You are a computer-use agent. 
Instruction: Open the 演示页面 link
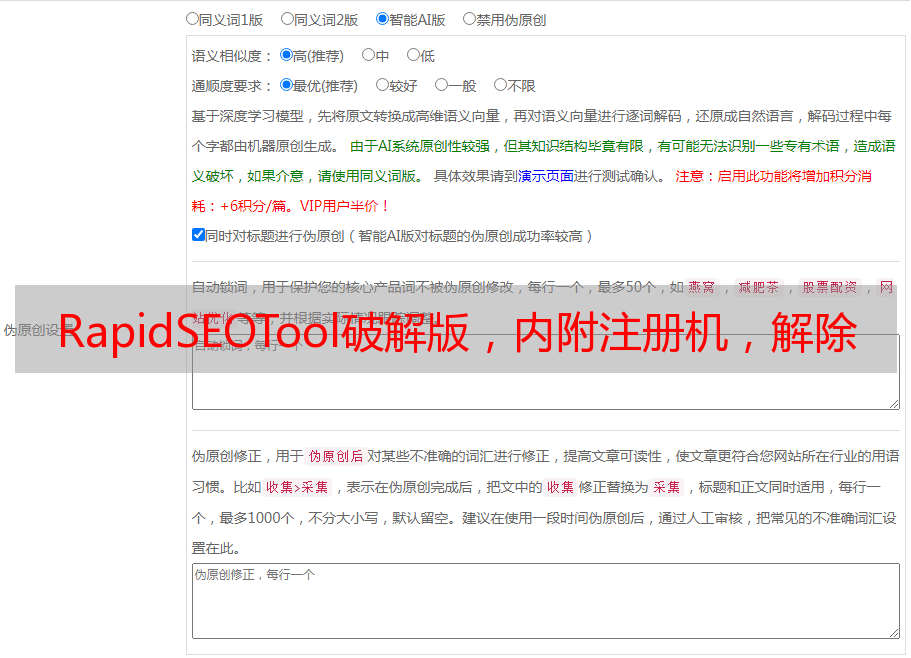coord(546,176)
